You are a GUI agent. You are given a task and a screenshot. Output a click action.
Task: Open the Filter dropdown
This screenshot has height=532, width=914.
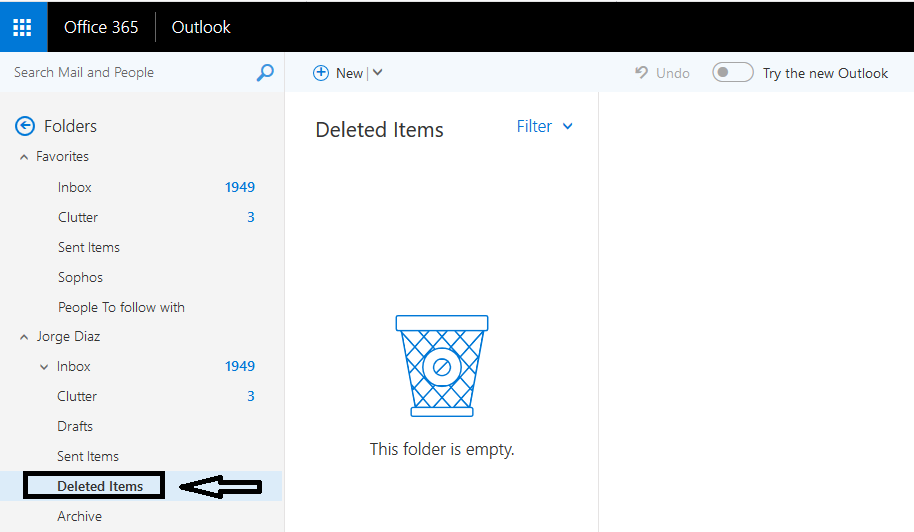coord(544,126)
